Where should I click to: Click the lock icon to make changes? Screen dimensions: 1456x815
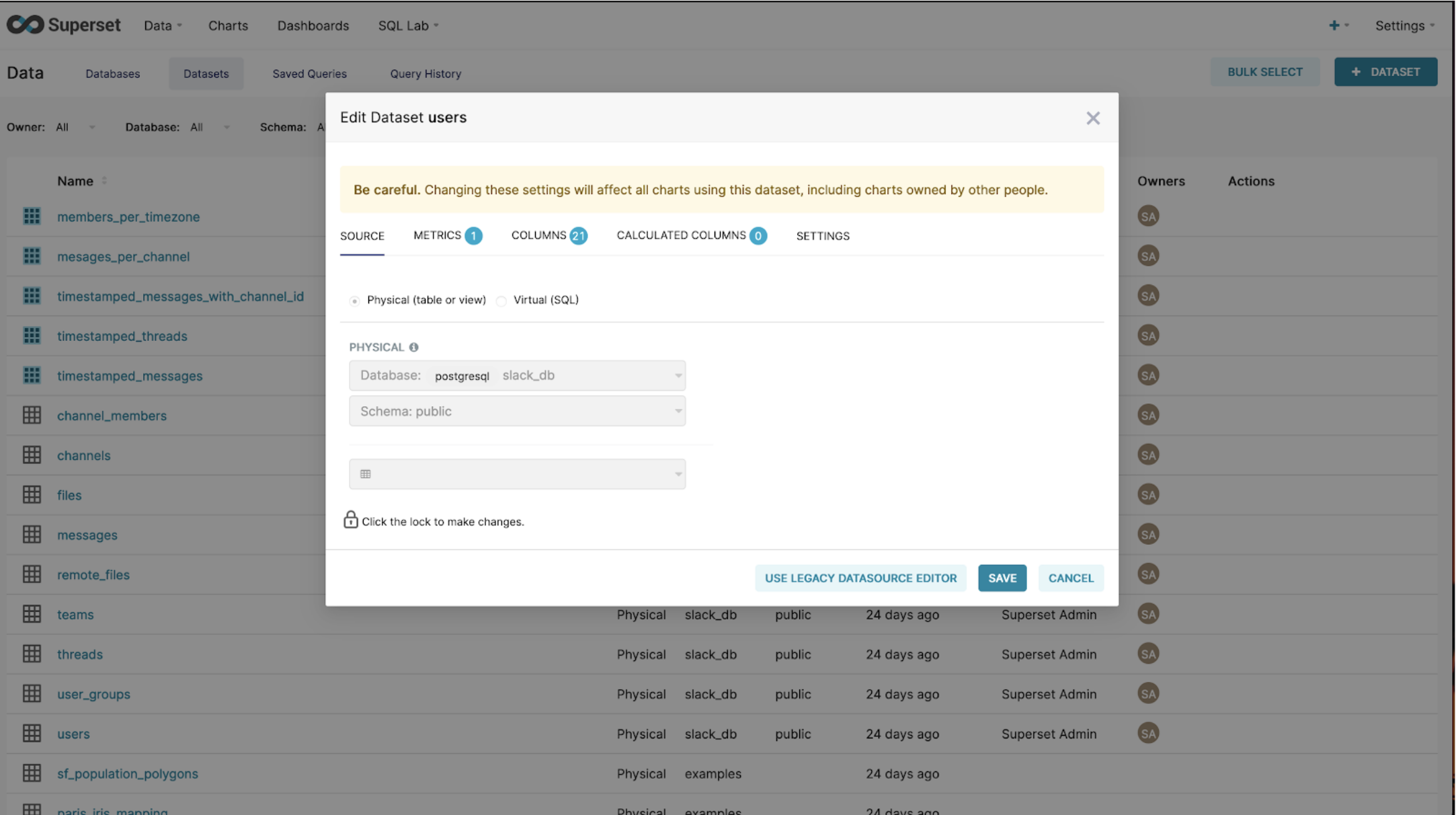click(350, 520)
